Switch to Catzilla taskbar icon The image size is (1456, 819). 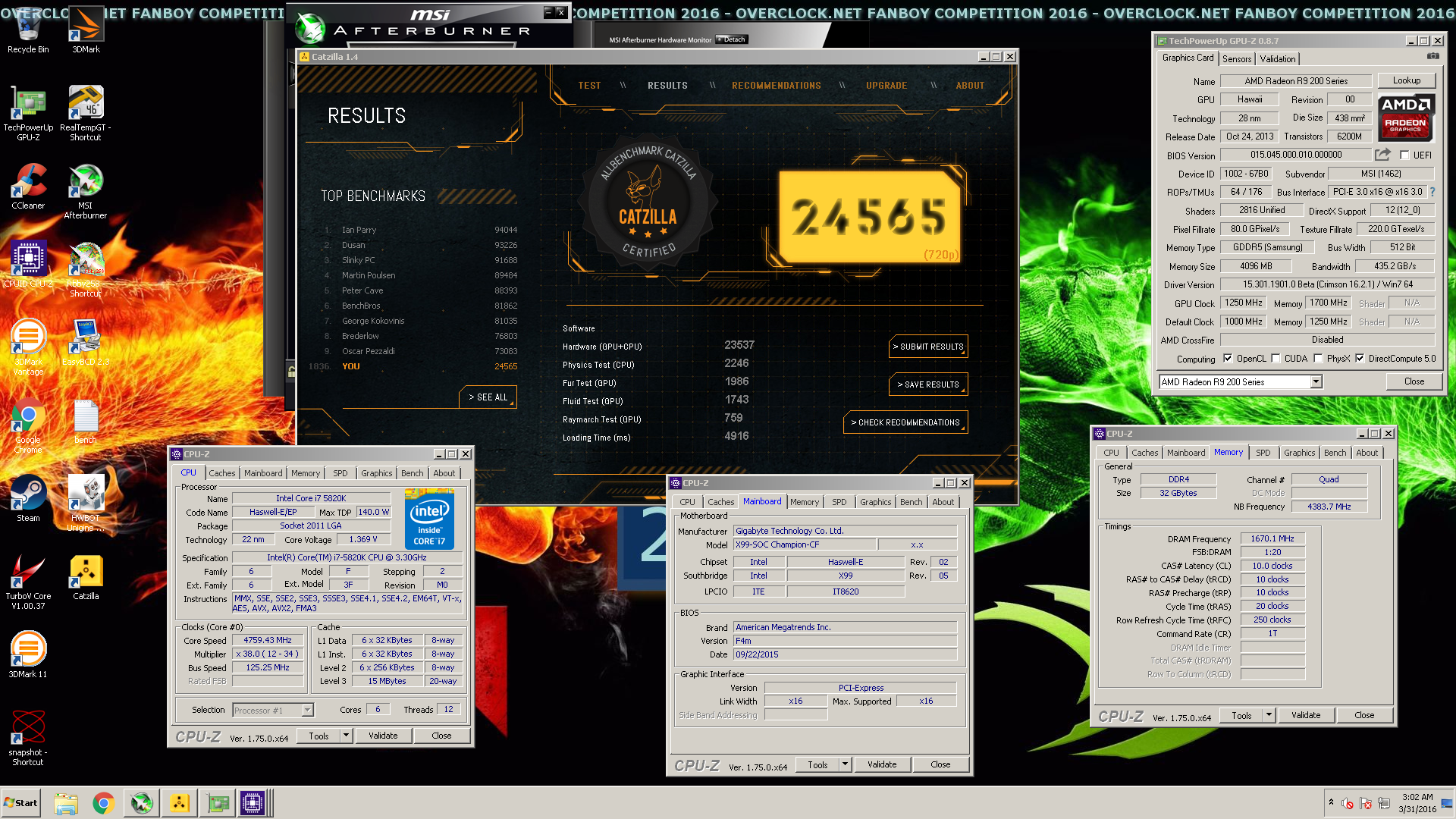[180, 803]
